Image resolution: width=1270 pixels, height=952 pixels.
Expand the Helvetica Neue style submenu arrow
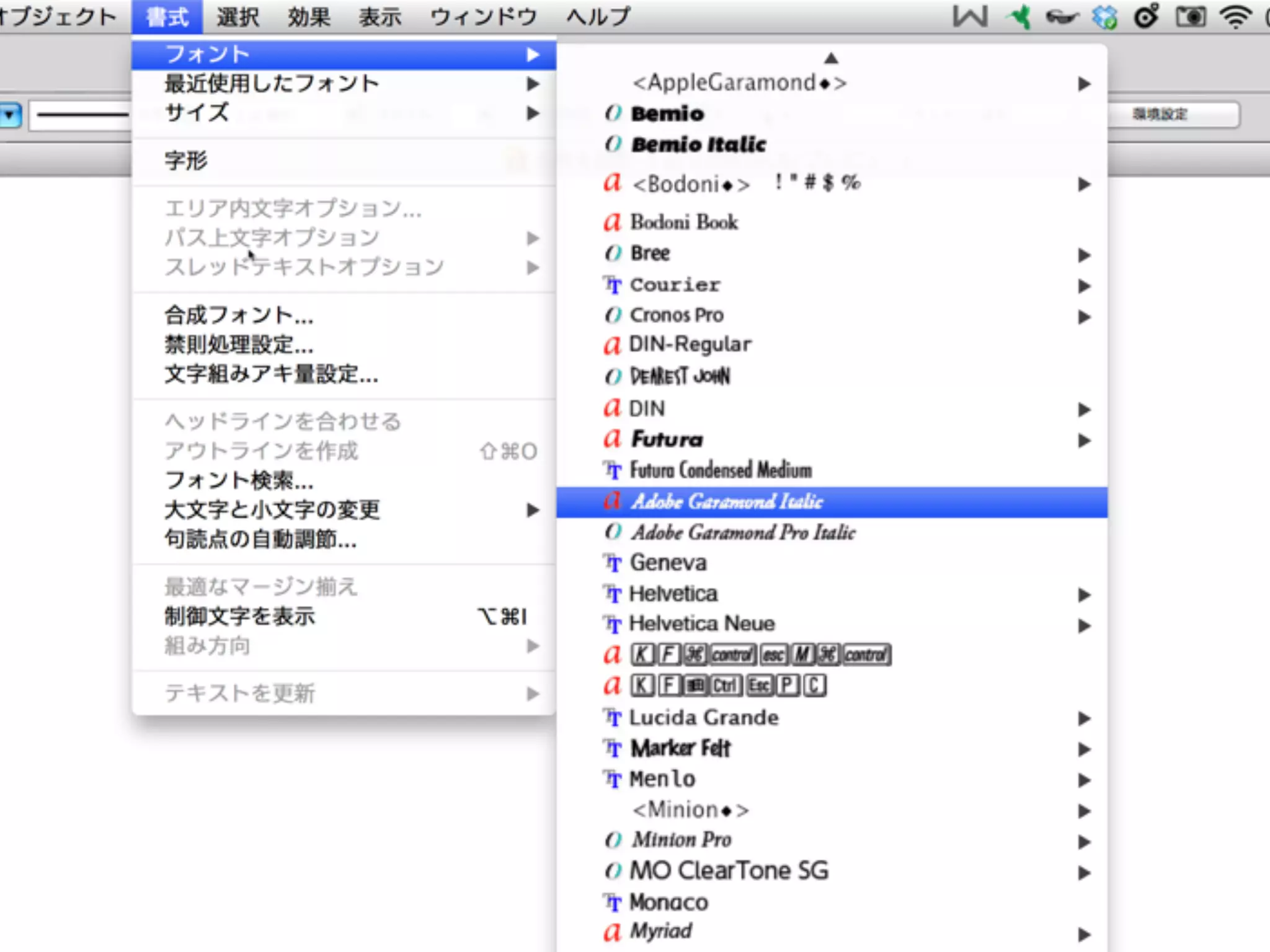point(1084,625)
